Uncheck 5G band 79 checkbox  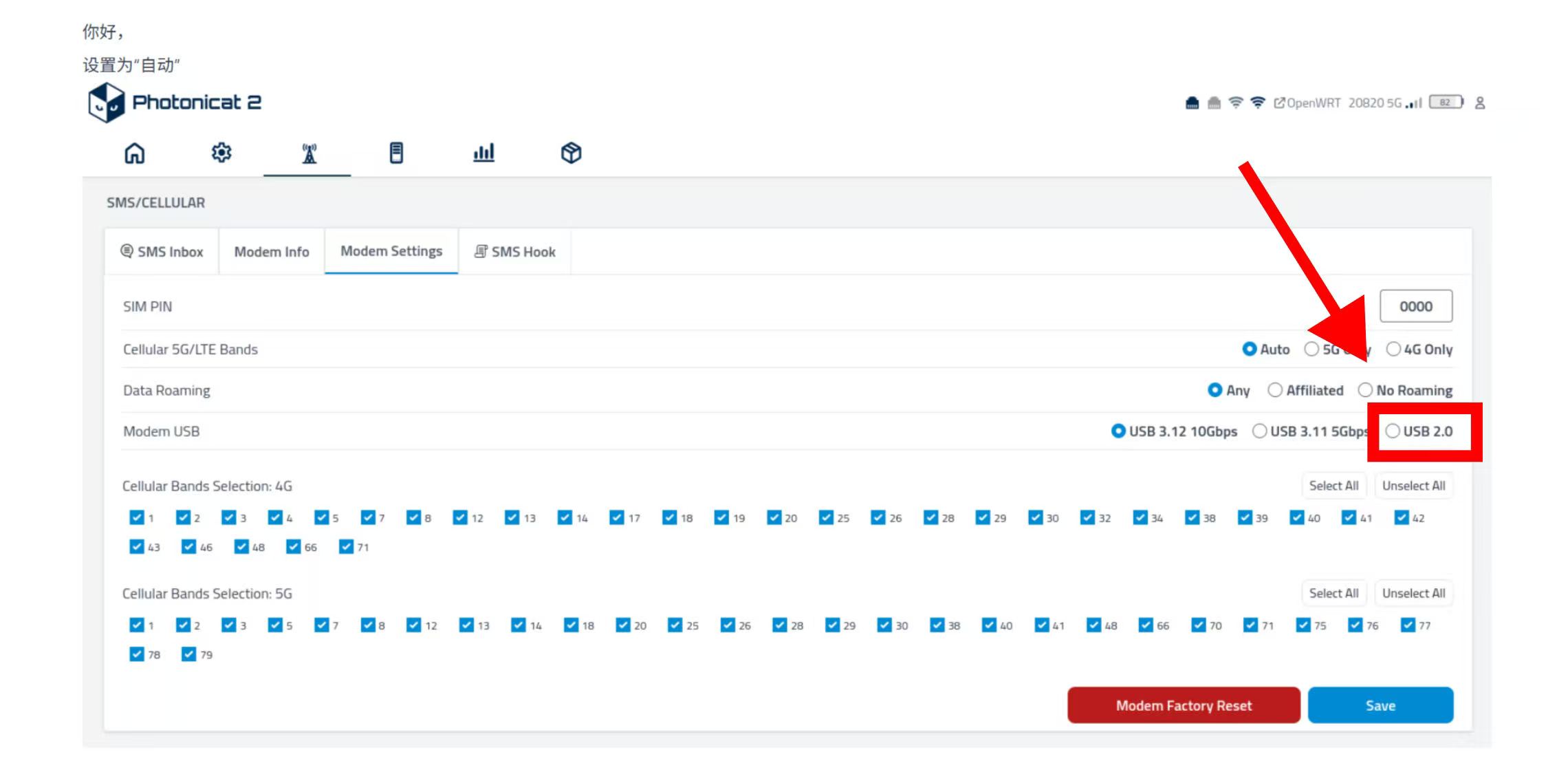(189, 654)
